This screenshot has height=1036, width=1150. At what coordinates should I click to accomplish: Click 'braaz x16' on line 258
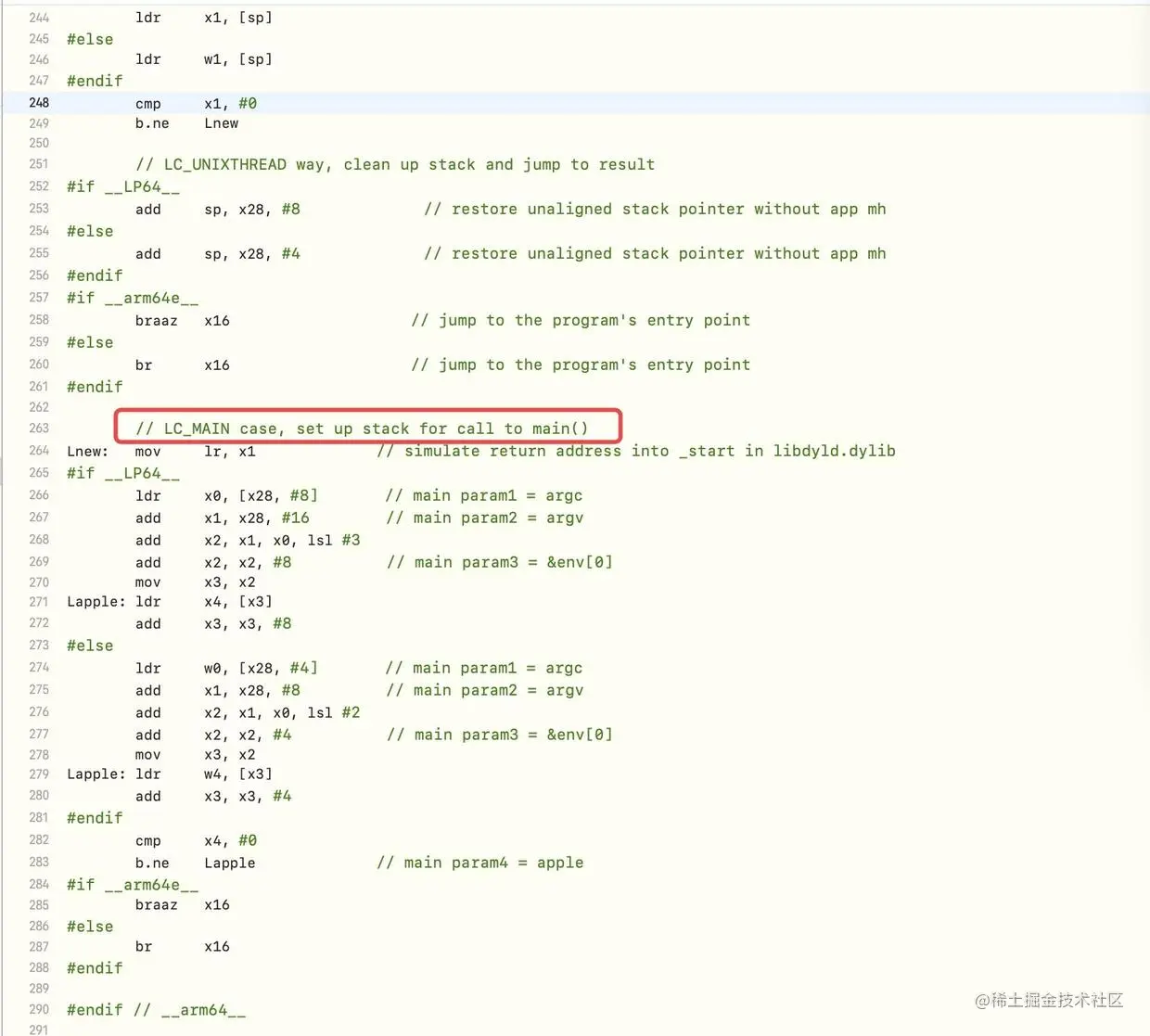tap(183, 320)
